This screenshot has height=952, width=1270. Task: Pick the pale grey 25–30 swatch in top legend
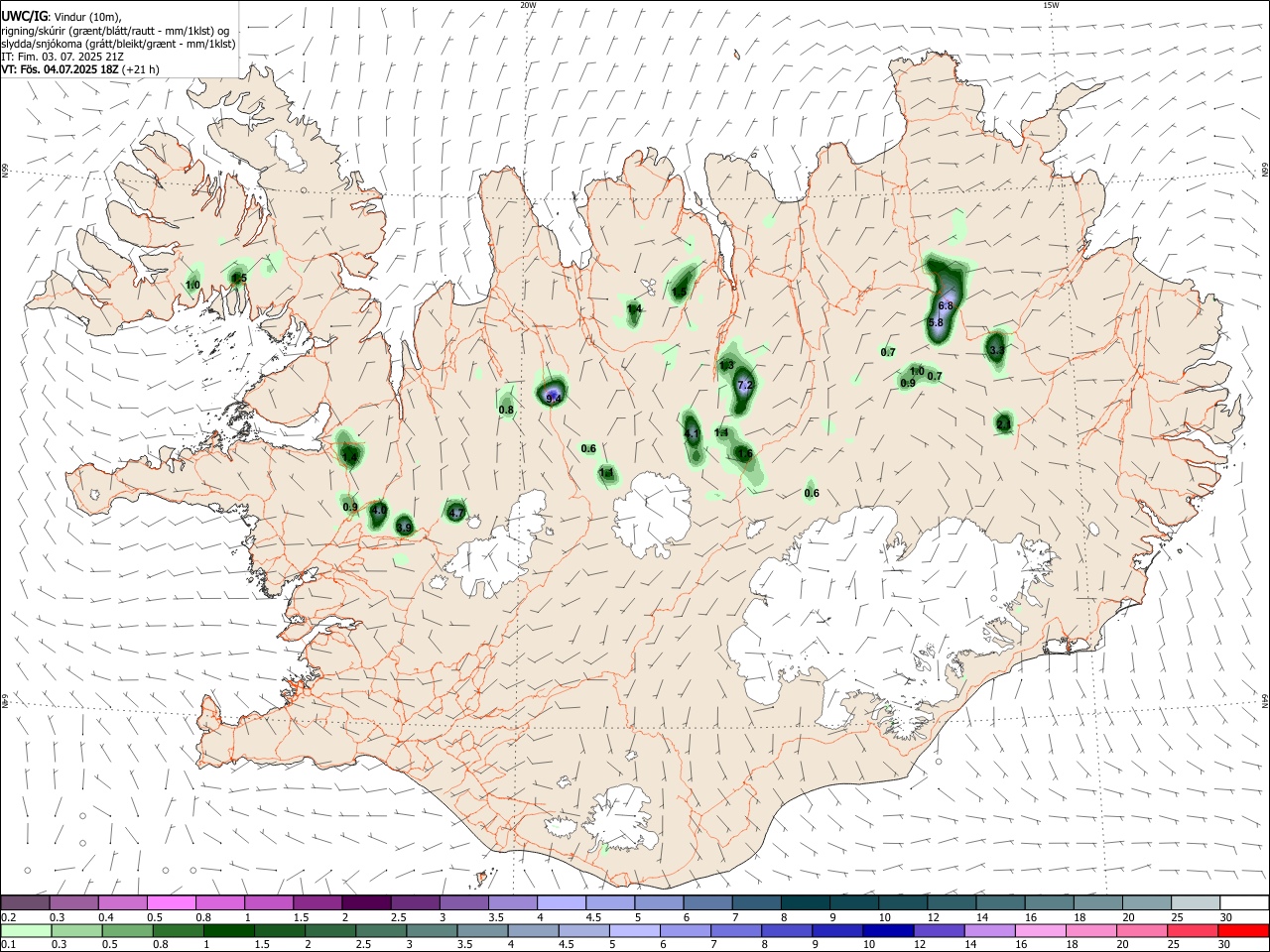pyautogui.click(x=1196, y=903)
